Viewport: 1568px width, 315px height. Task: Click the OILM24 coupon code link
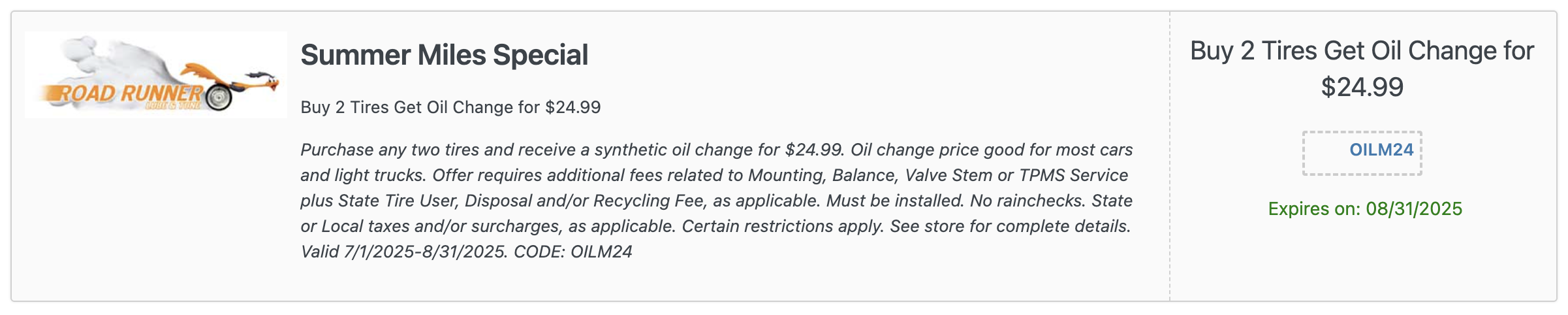[x=1381, y=150]
